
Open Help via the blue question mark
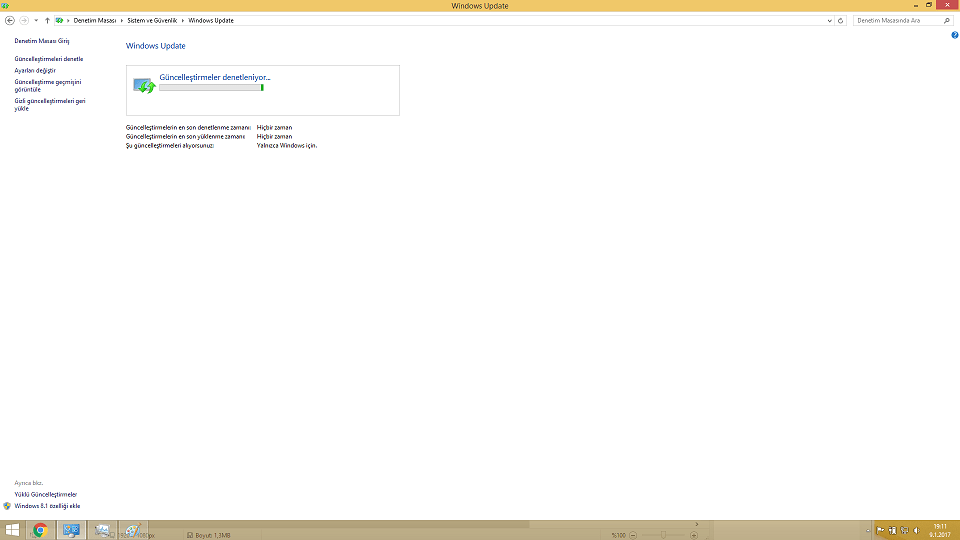[x=954, y=36]
